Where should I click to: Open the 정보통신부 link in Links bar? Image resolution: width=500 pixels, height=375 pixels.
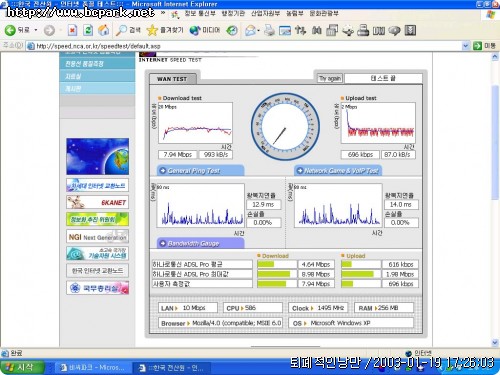click(200, 13)
